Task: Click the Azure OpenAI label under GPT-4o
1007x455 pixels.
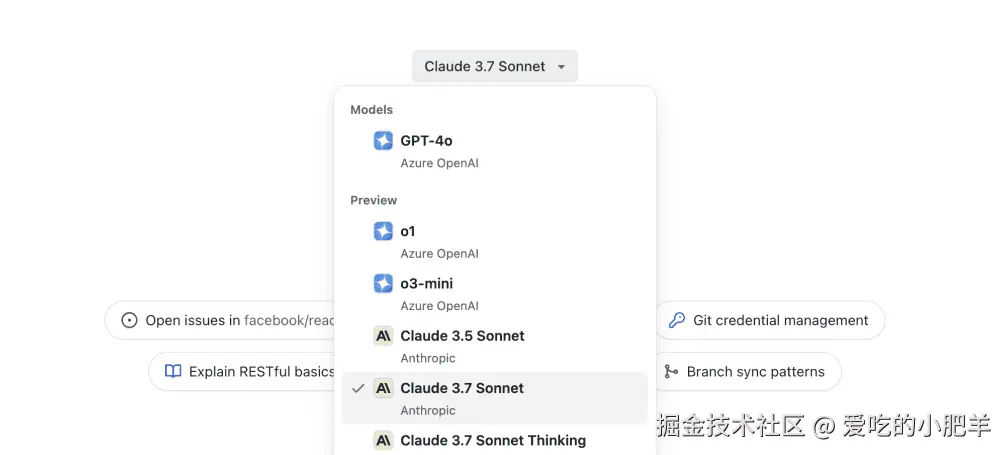Action: pyautogui.click(x=439, y=163)
